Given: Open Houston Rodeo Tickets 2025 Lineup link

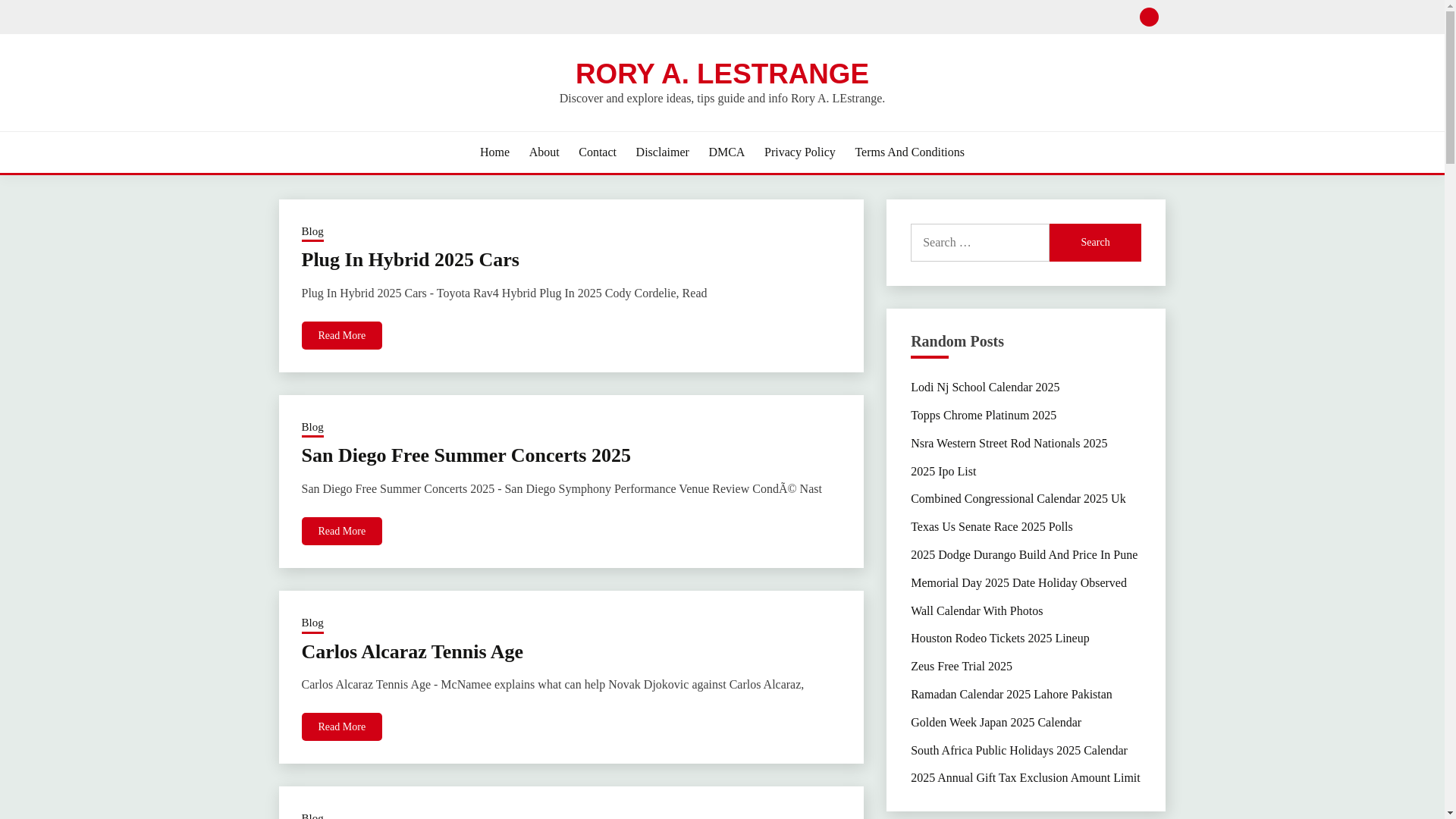Looking at the screenshot, I should point(999,639).
